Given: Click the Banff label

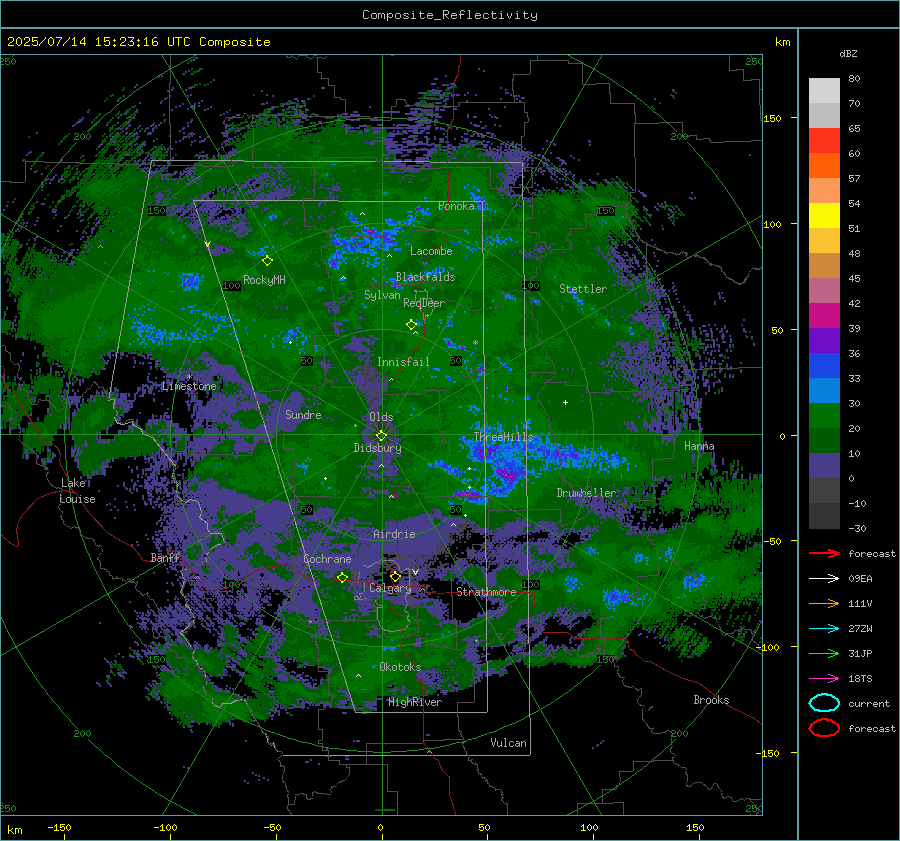Looking at the screenshot, I should pos(165,558).
